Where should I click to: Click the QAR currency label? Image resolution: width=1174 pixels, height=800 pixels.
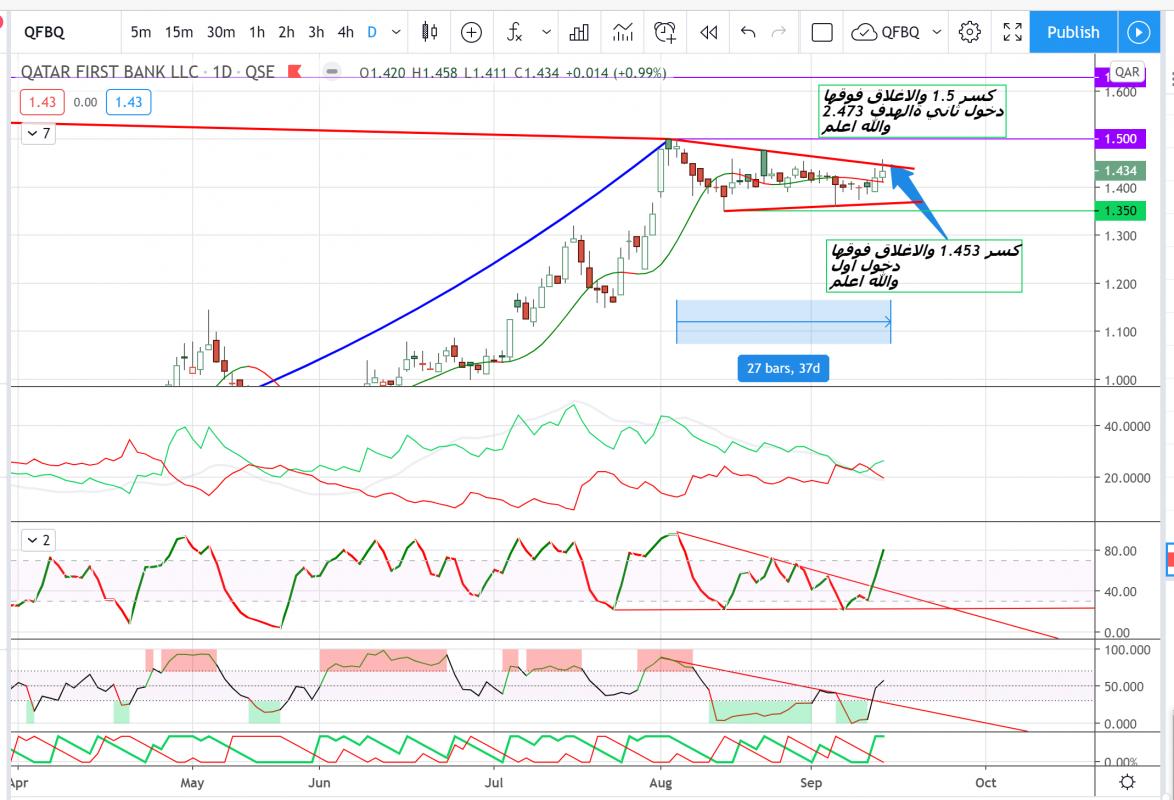(1127, 72)
